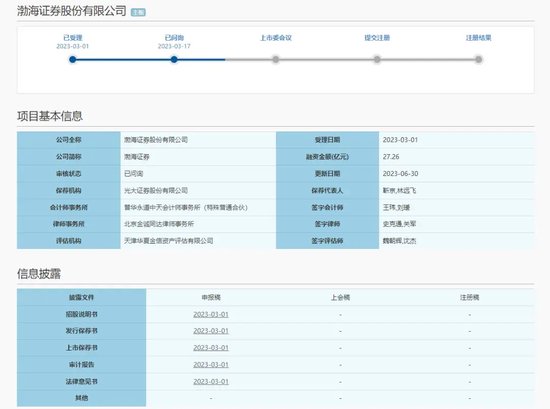The height and width of the screenshot is (409, 550).
Task: Select the 提交注册 stage label
Action: click(377, 38)
